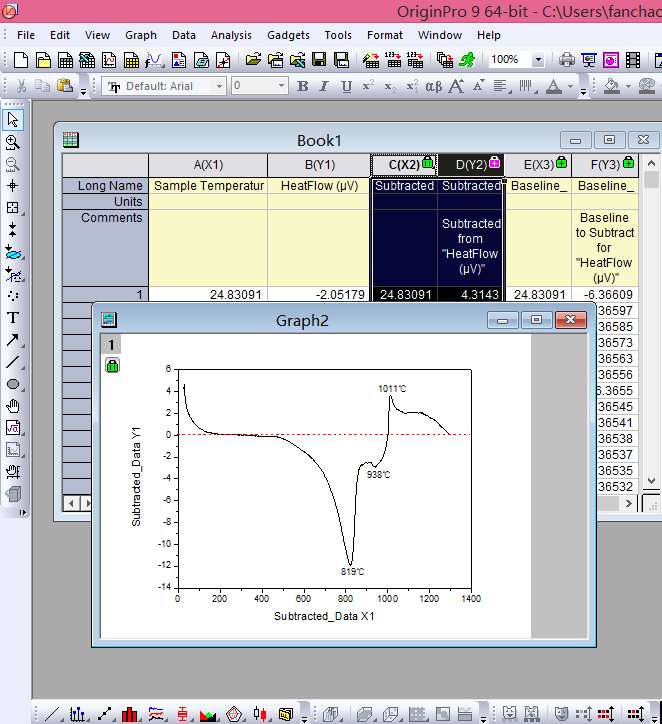Select the Arrow drawing tool
This screenshot has height=724, width=662.
pos(13,340)
